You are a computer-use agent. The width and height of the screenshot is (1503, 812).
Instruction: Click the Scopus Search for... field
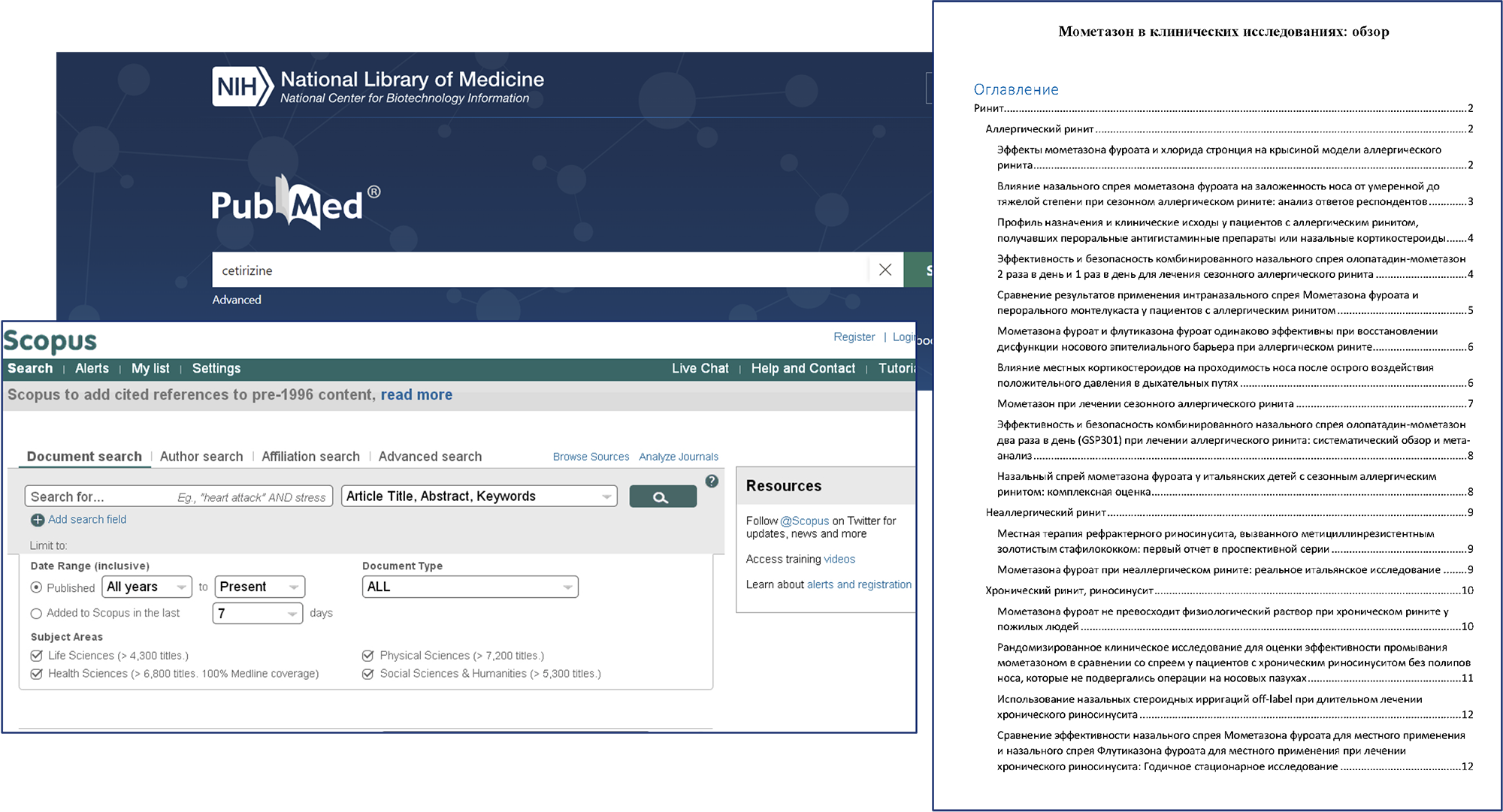179,497
